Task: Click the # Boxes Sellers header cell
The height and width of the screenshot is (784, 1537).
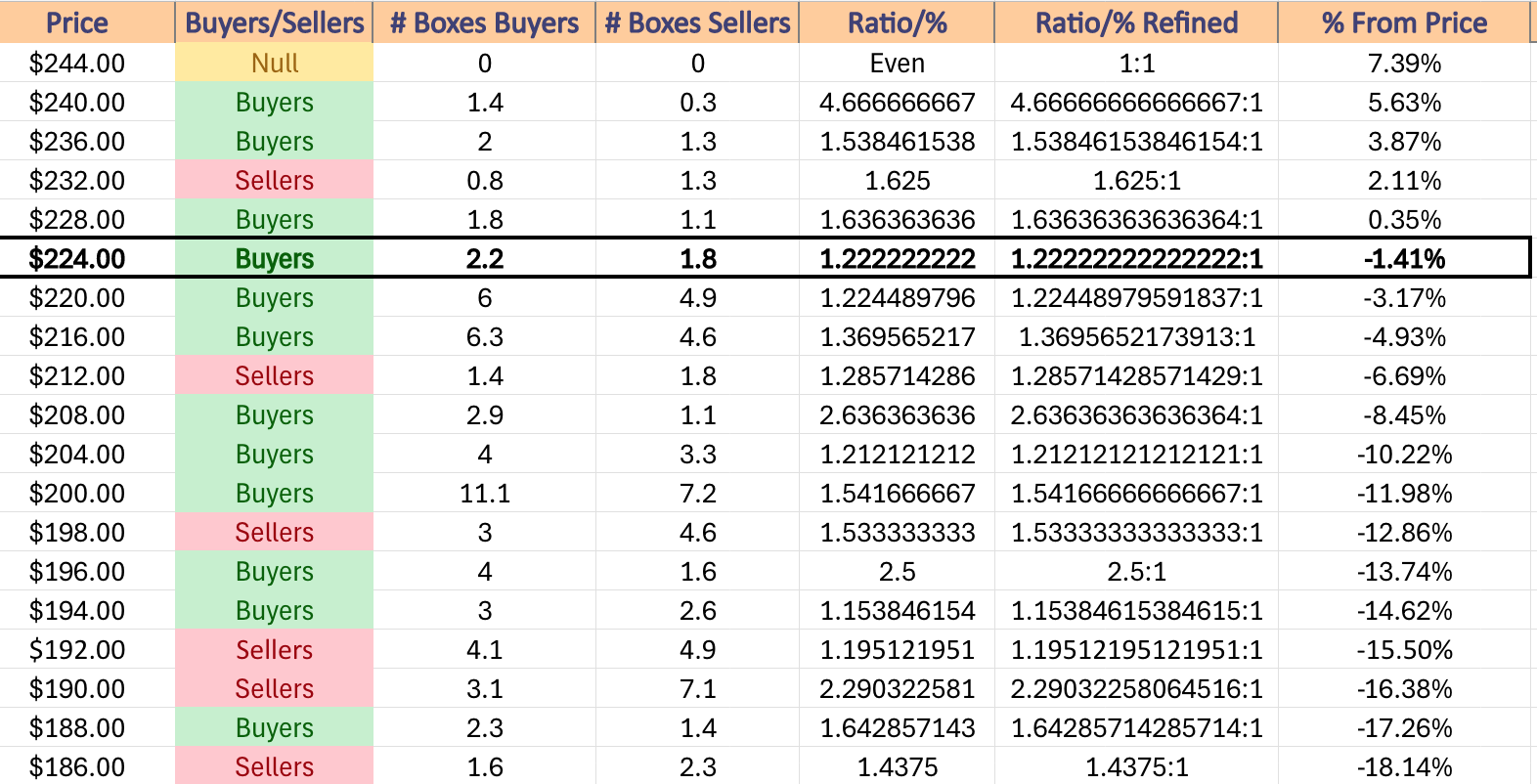Action: pos(697,22)
